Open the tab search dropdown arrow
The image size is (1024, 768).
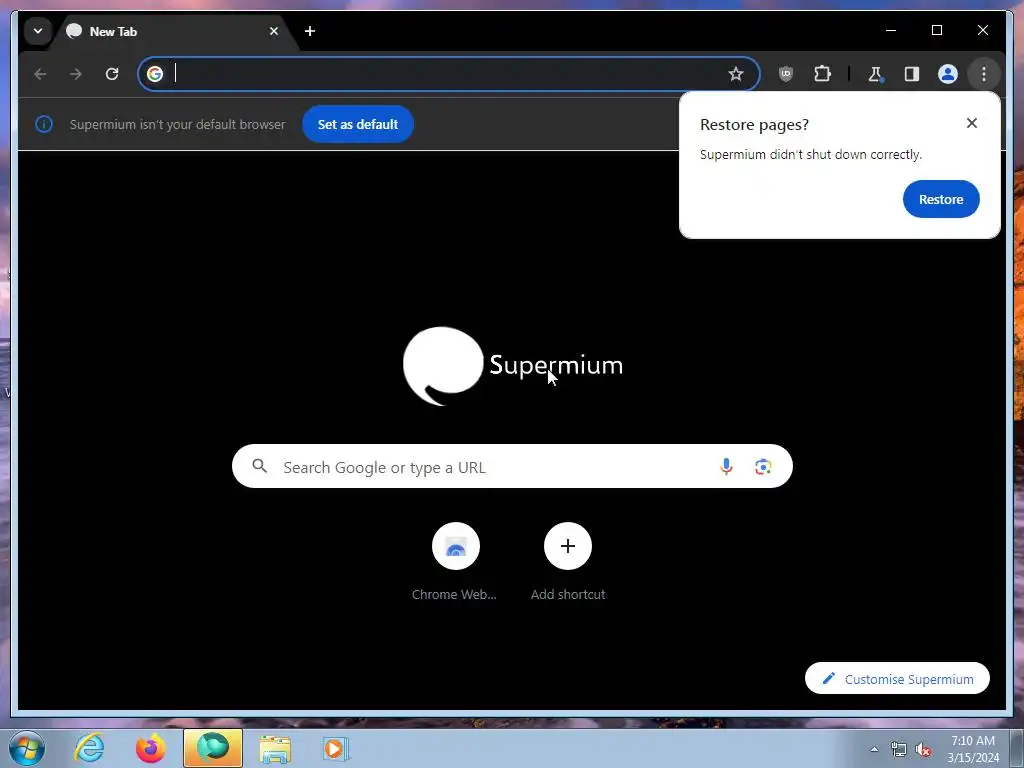coord(38,31)
